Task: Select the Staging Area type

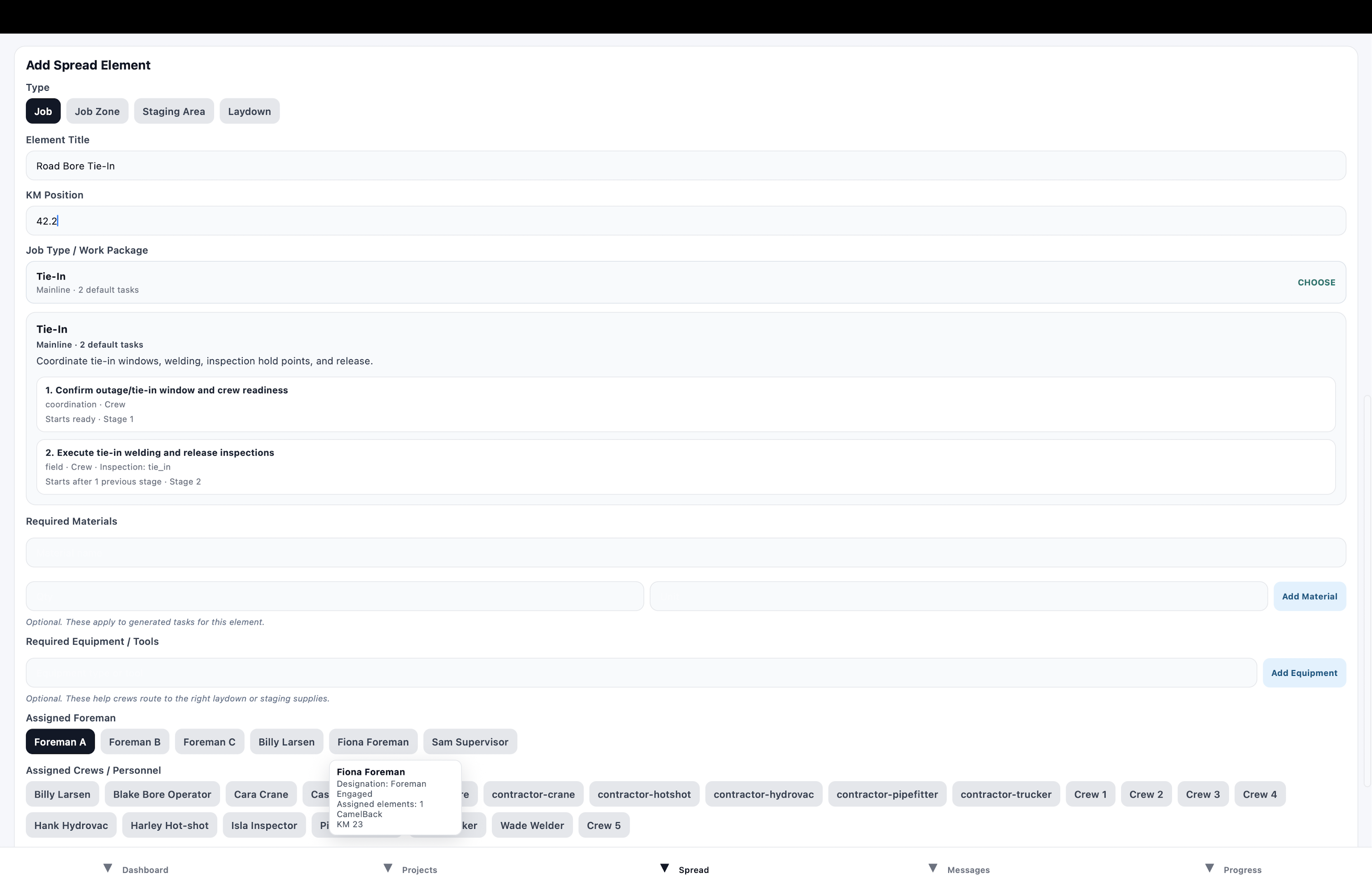Action: click(173, 111)
